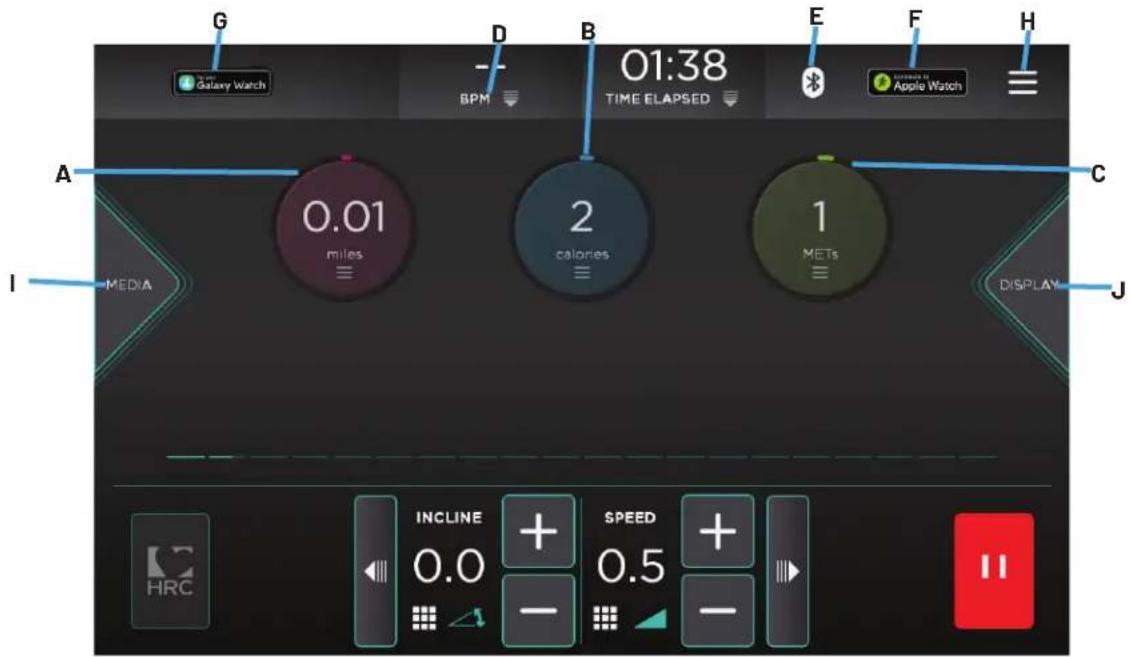Tap the Galaxy Watch connect badge
The image size is (1131, 657).
click(x=222, y=83)
